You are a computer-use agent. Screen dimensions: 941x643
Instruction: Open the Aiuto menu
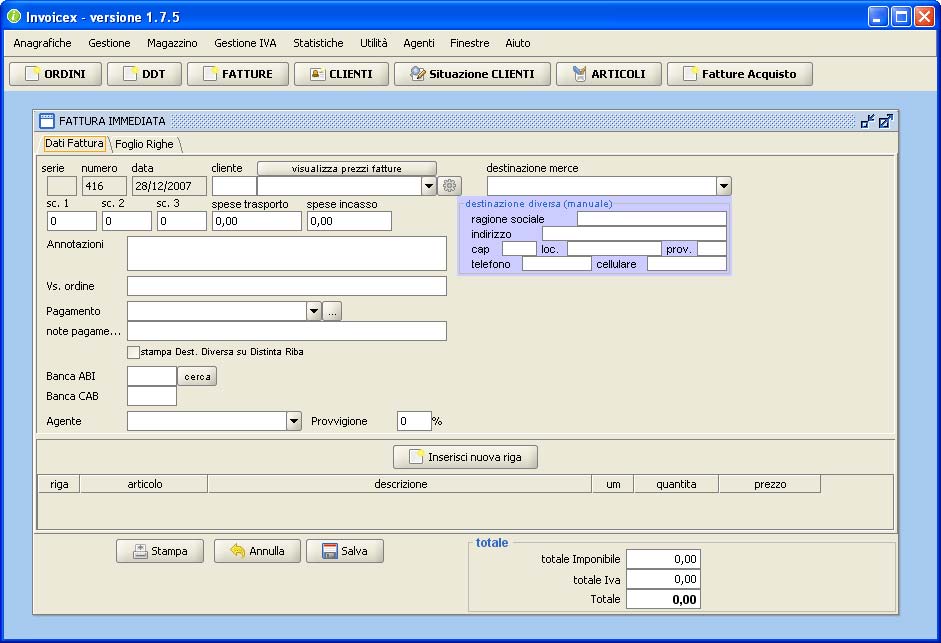pos(518,43)
